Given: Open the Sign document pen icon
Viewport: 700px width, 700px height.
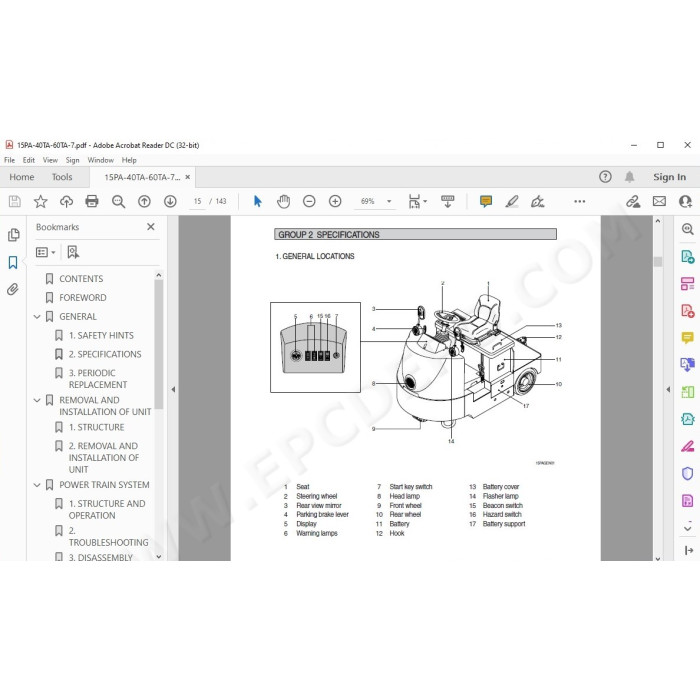Looking at the screenshot, I should [538, 201].
